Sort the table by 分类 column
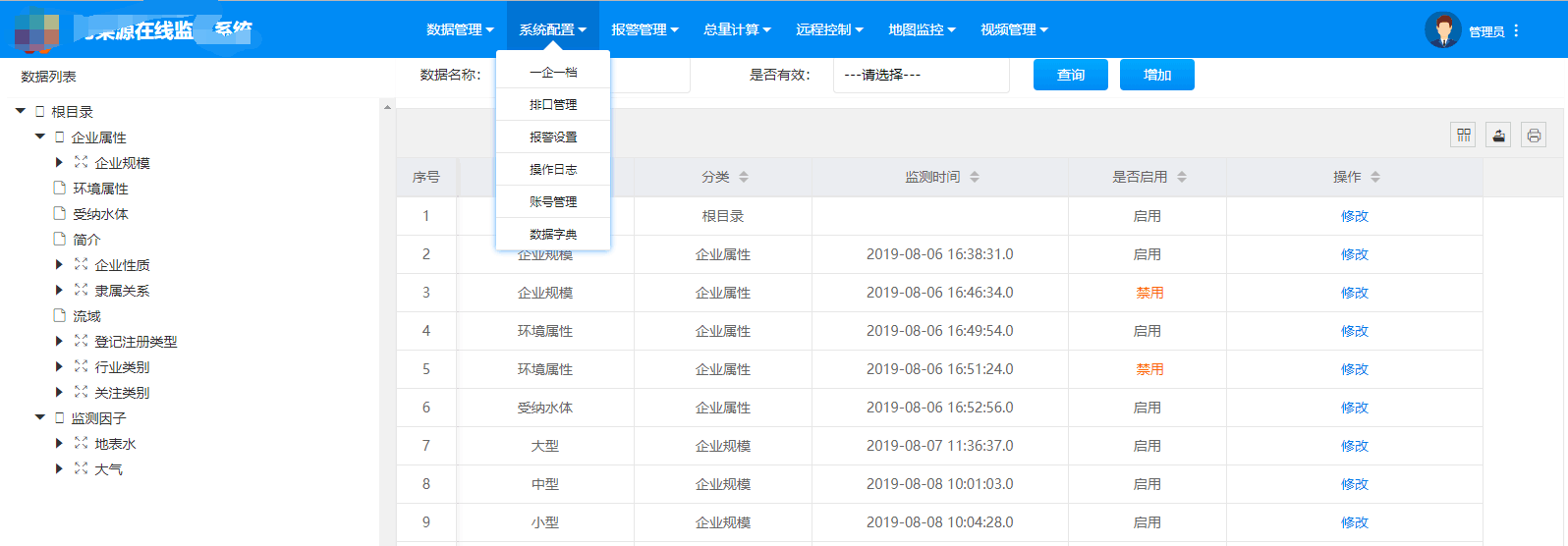 (x=744, y=177)
